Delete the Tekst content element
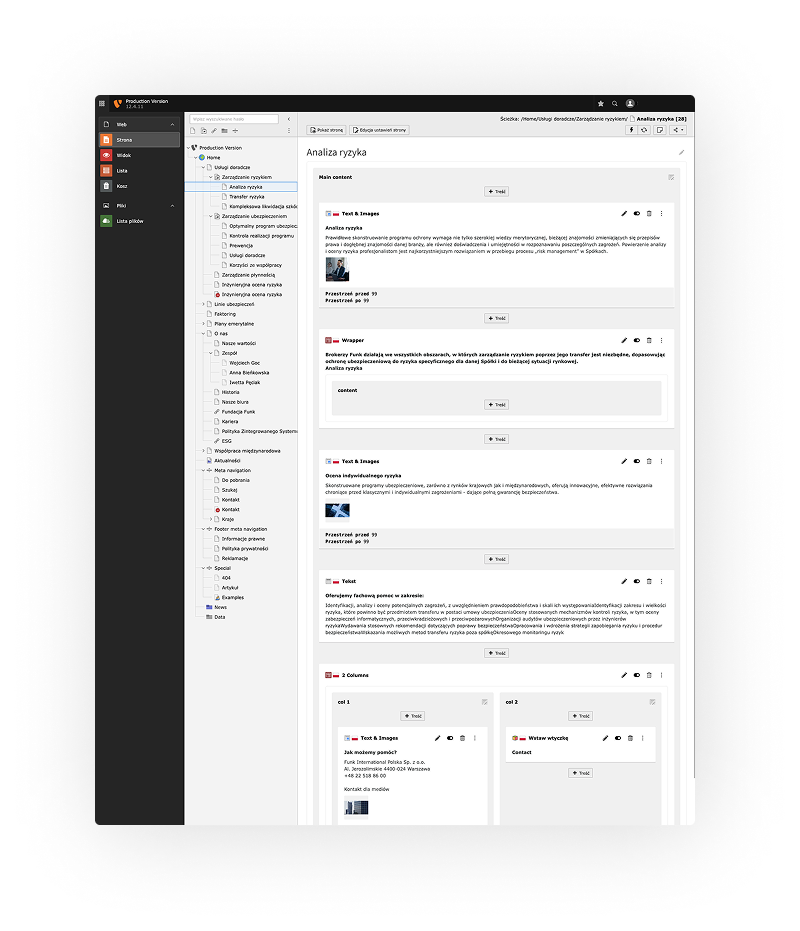 point(649,581)
